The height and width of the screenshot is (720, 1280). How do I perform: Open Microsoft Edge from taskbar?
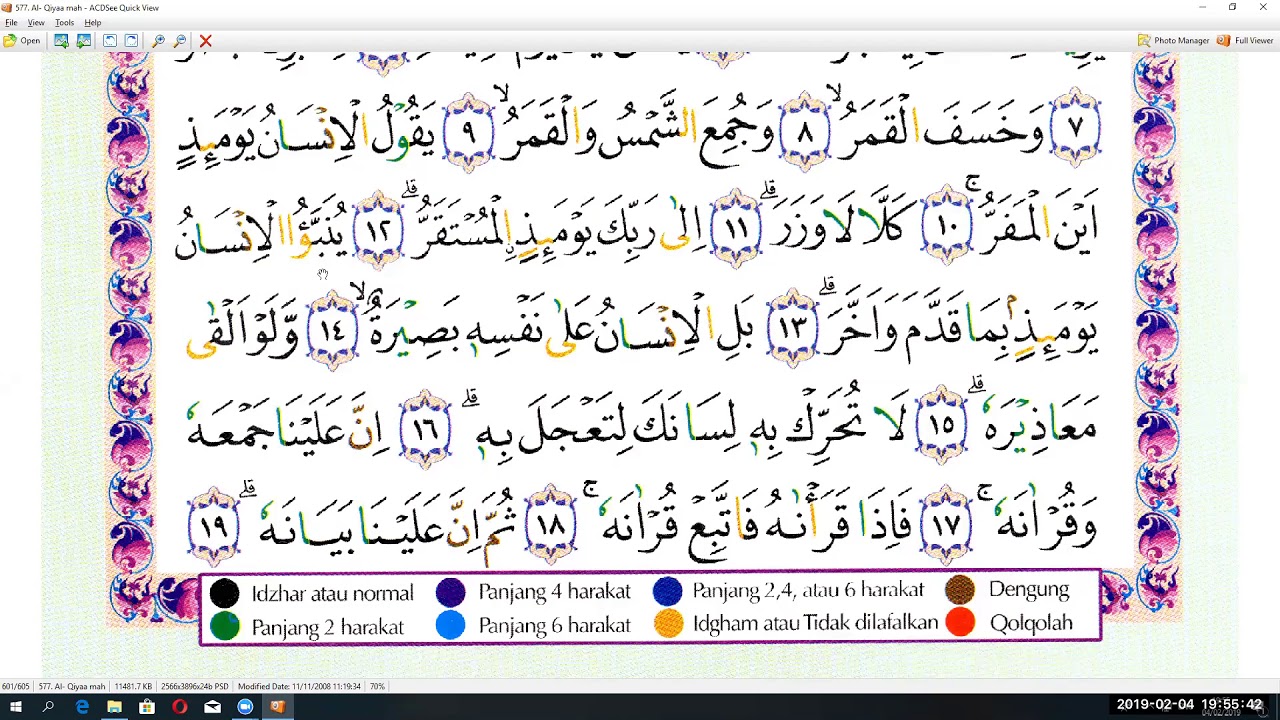pos(82,707)
